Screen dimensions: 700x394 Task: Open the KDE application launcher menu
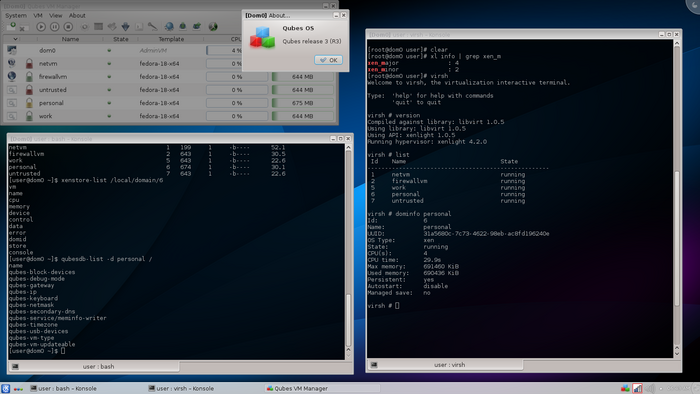pos(5,388)
